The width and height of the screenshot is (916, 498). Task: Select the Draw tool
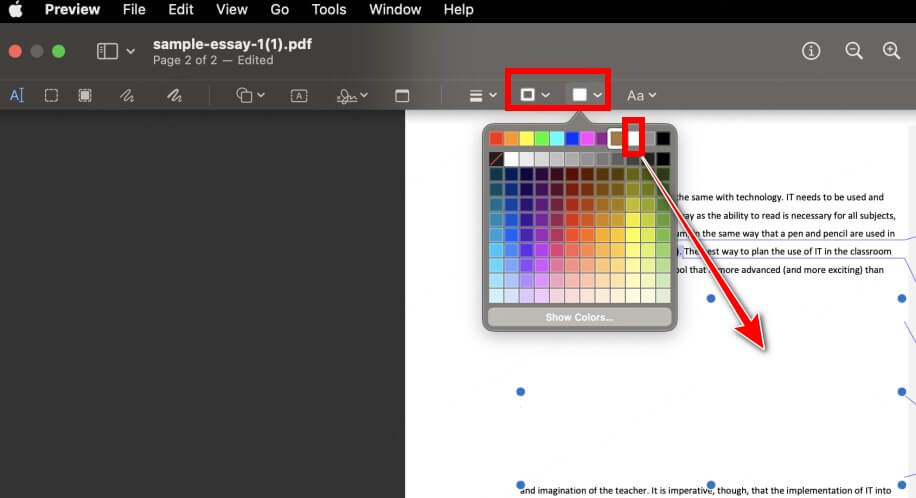click(x=174, y=95)
